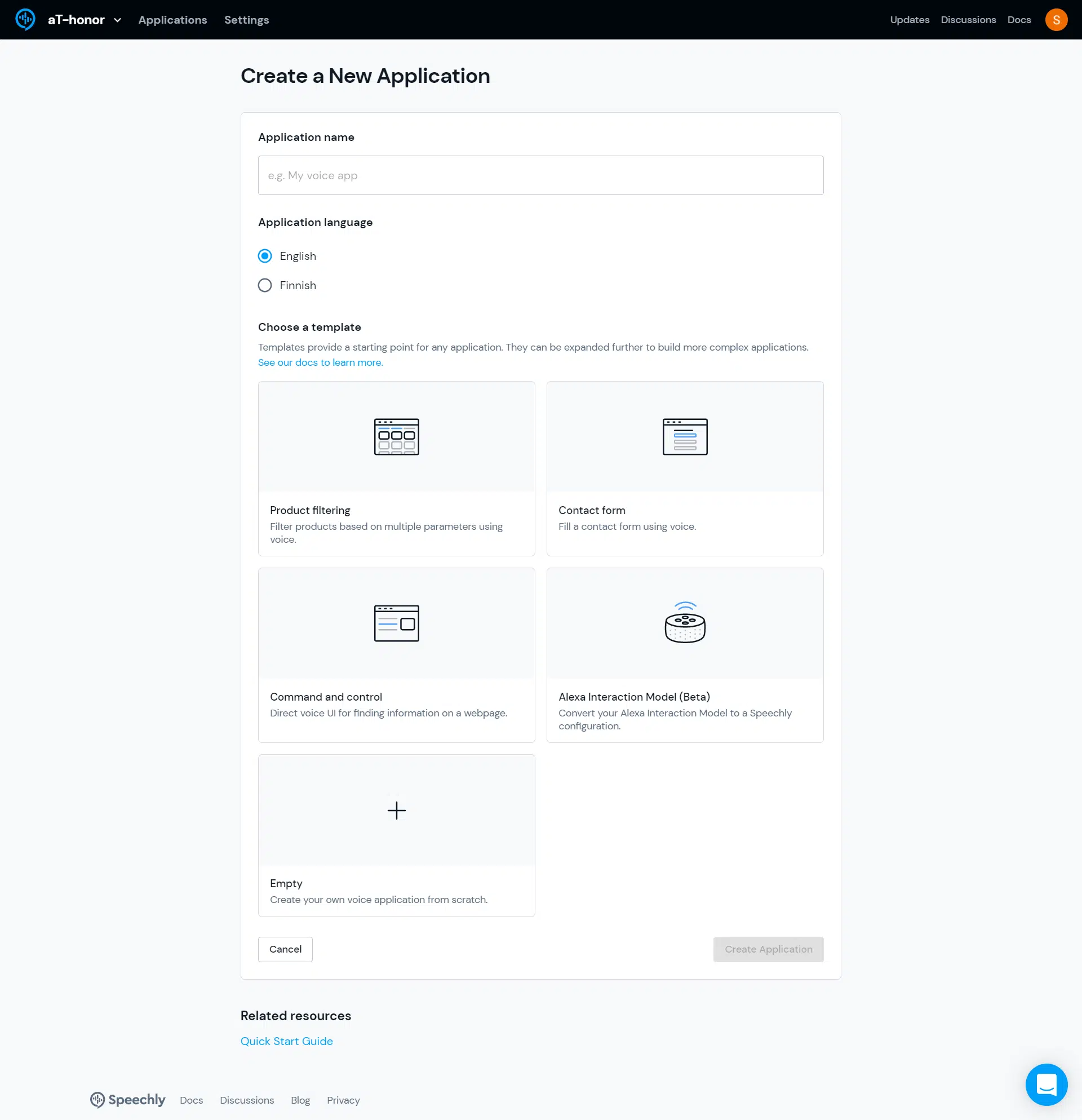This screenshot has width=1082, height=1120.
Task: Click the Speechly logo in the top bar
Action: tap(25, 19)
